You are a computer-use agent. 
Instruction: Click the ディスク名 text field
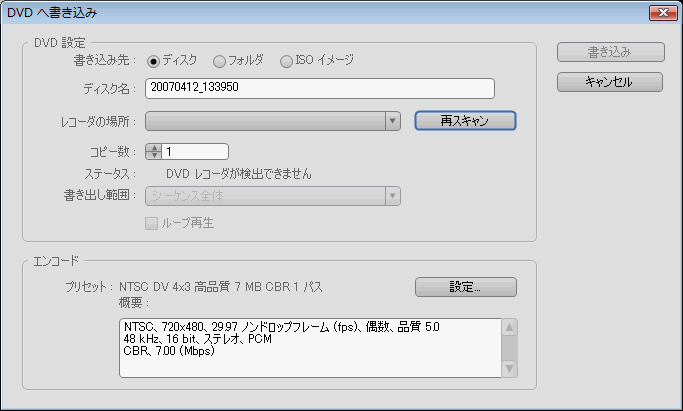pyautogui.click(x=320, y=88)
